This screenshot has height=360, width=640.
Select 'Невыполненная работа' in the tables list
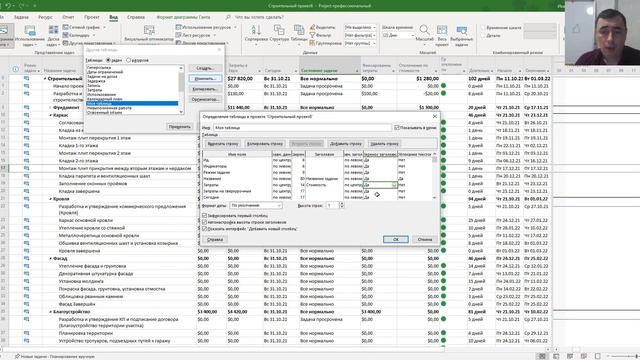pos(109,108)
